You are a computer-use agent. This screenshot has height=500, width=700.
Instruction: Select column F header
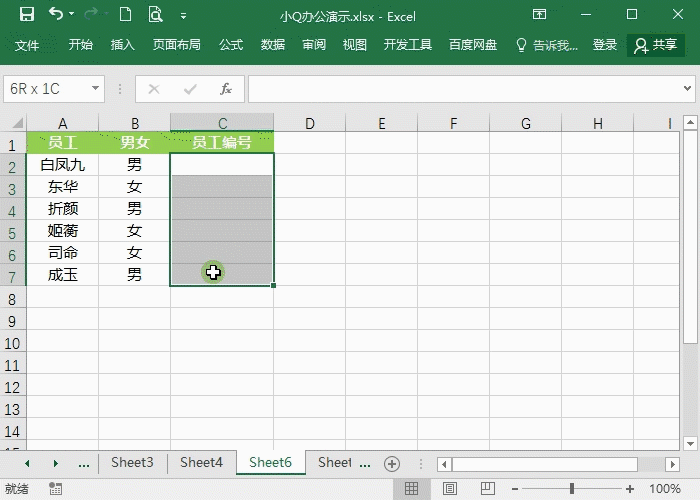point(454,123)
